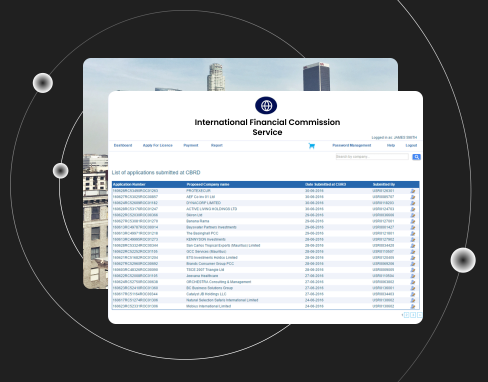Open edit icon for ORCHESTRA Consulting & Management
Image resolution: width=488 pixels, height=382 pixels.
tap(413, 282)
